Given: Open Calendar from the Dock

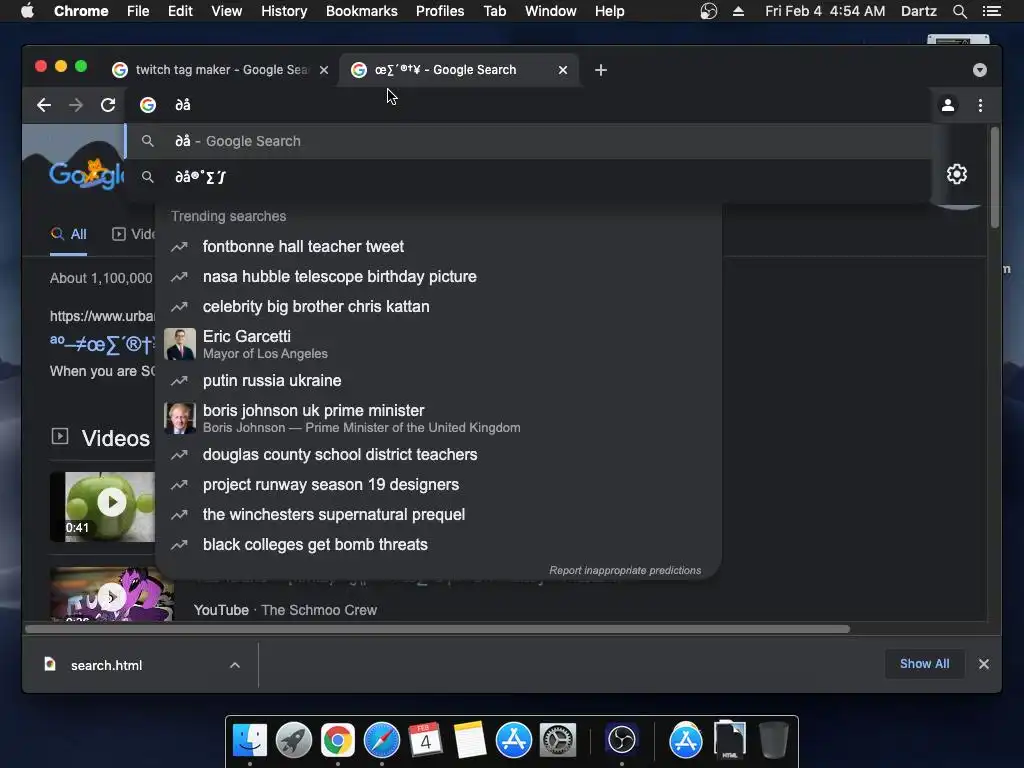Looking at the screenshot, I should coord(425,740).
